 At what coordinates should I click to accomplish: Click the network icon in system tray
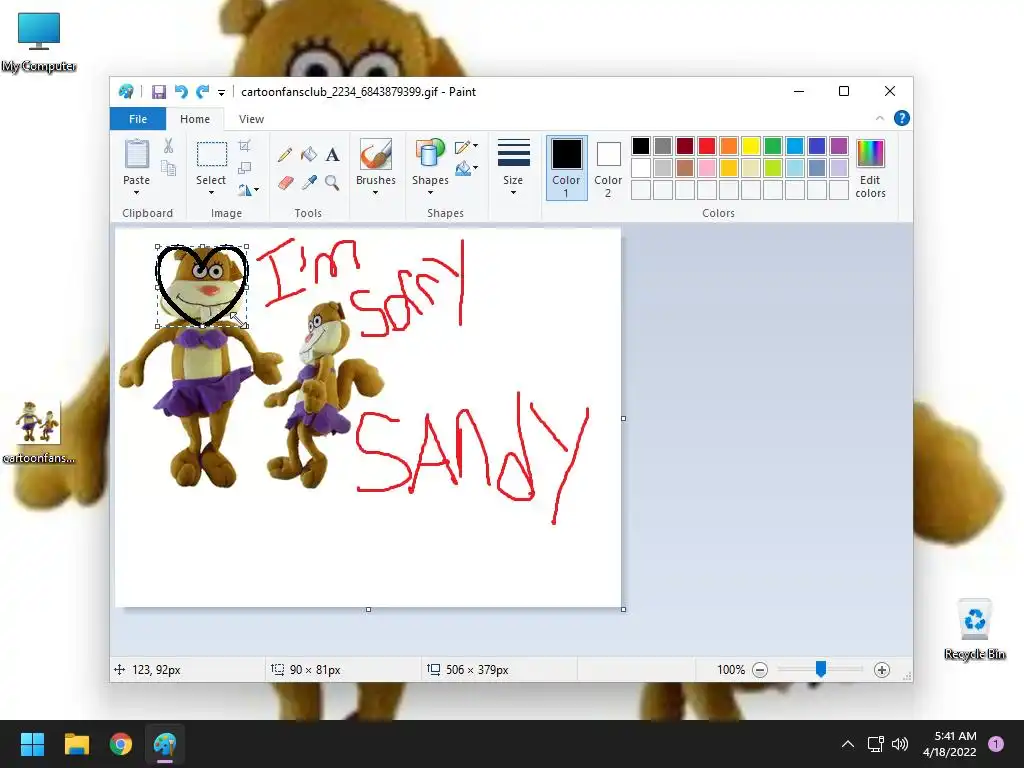coord(875,744)
